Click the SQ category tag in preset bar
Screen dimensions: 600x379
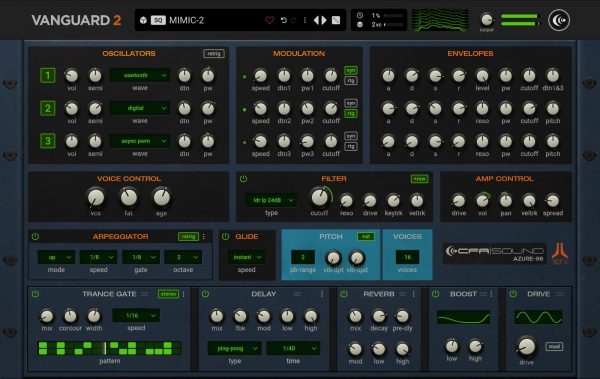[x=158, y=20]
